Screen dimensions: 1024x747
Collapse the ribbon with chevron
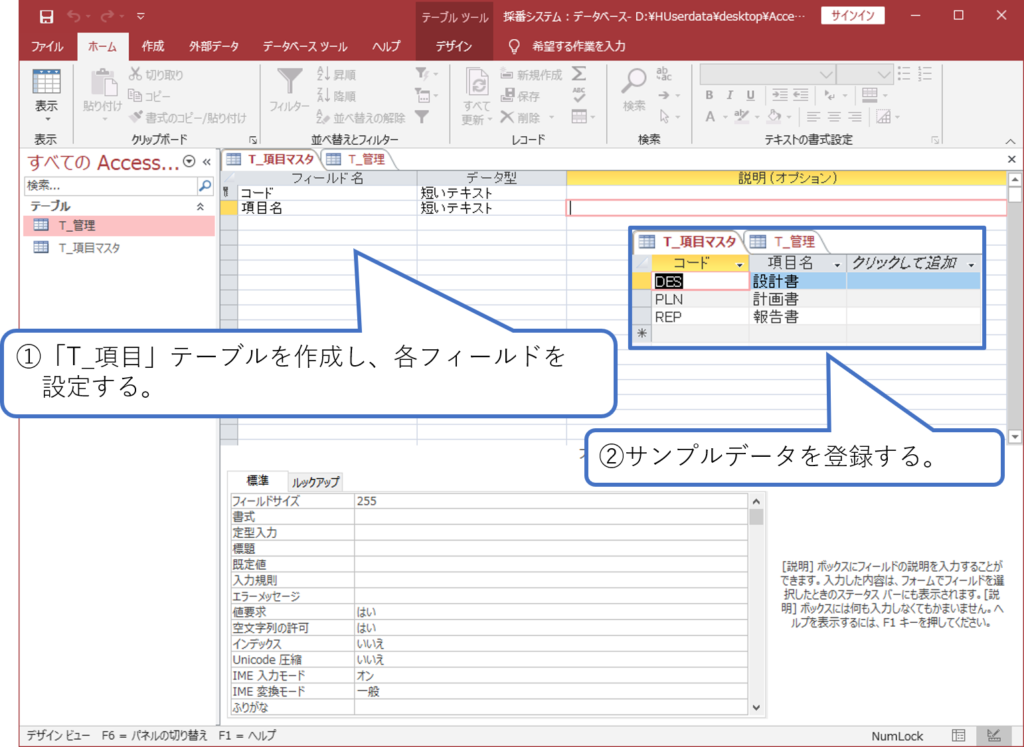click(x=1010, y=141)
